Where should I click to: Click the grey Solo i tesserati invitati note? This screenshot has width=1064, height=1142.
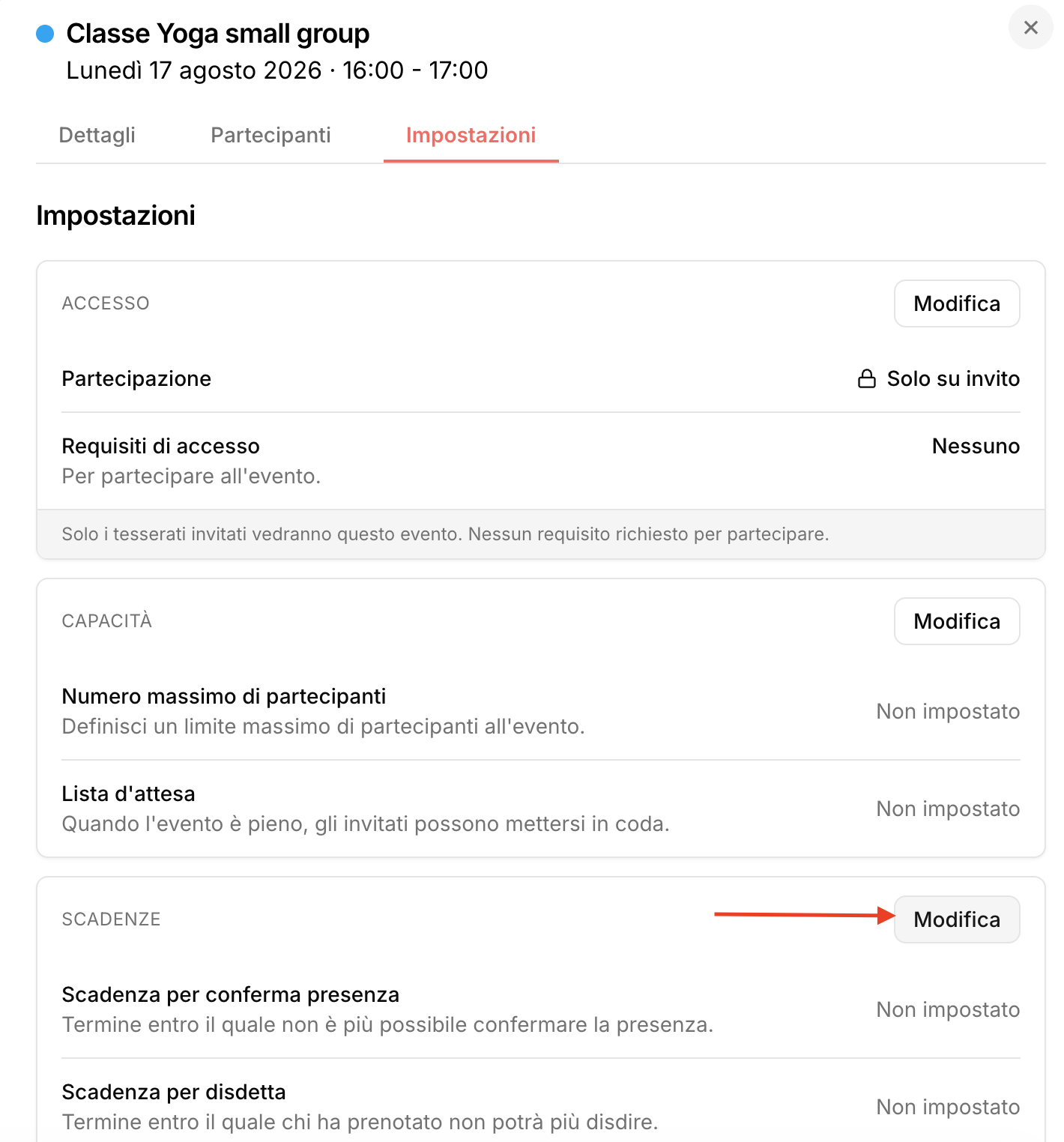point(445,534)
